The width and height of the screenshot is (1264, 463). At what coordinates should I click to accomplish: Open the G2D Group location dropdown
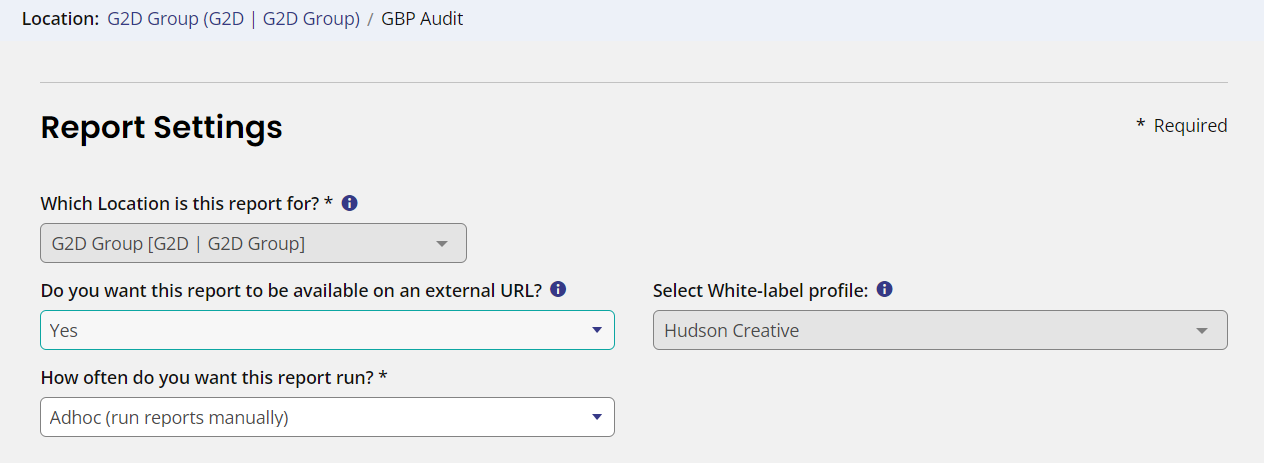[253, 243]
